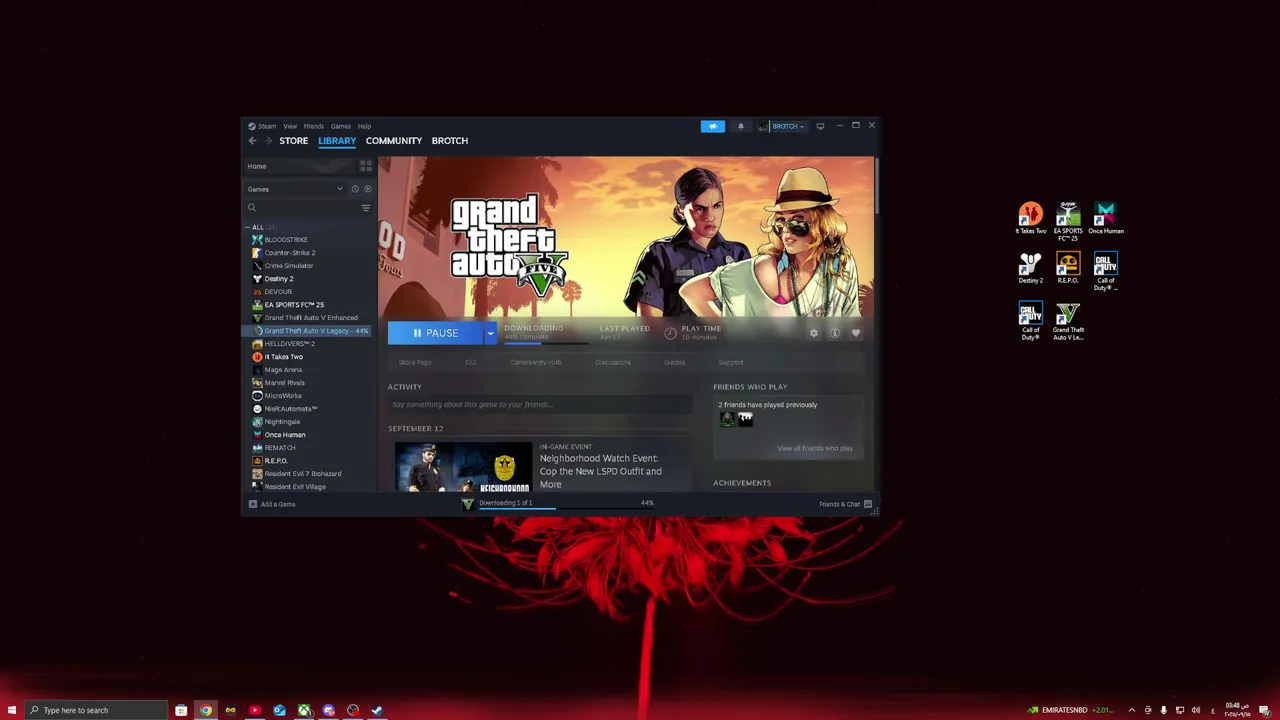Go forward with the right arrow
This screenshot has height=720, width=1280.
[267, 141]
